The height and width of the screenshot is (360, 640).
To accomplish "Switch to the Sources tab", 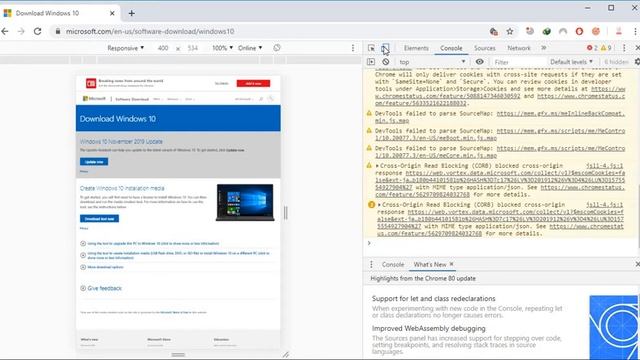I will 484,48.
